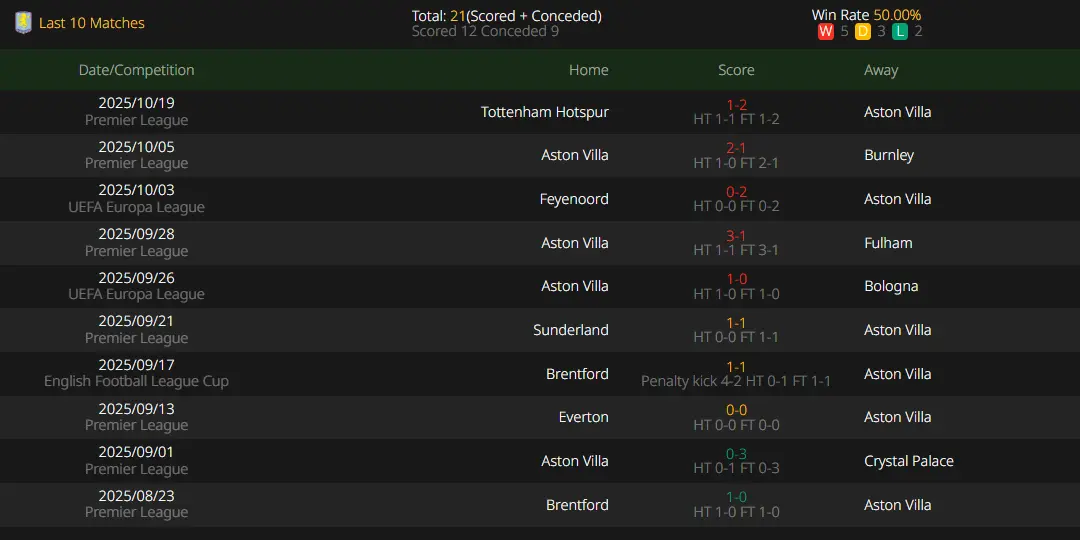Click on Feyenoord home team
Image resolution: width=1080 pixels, height=540 pixels.
click(574, 199)
